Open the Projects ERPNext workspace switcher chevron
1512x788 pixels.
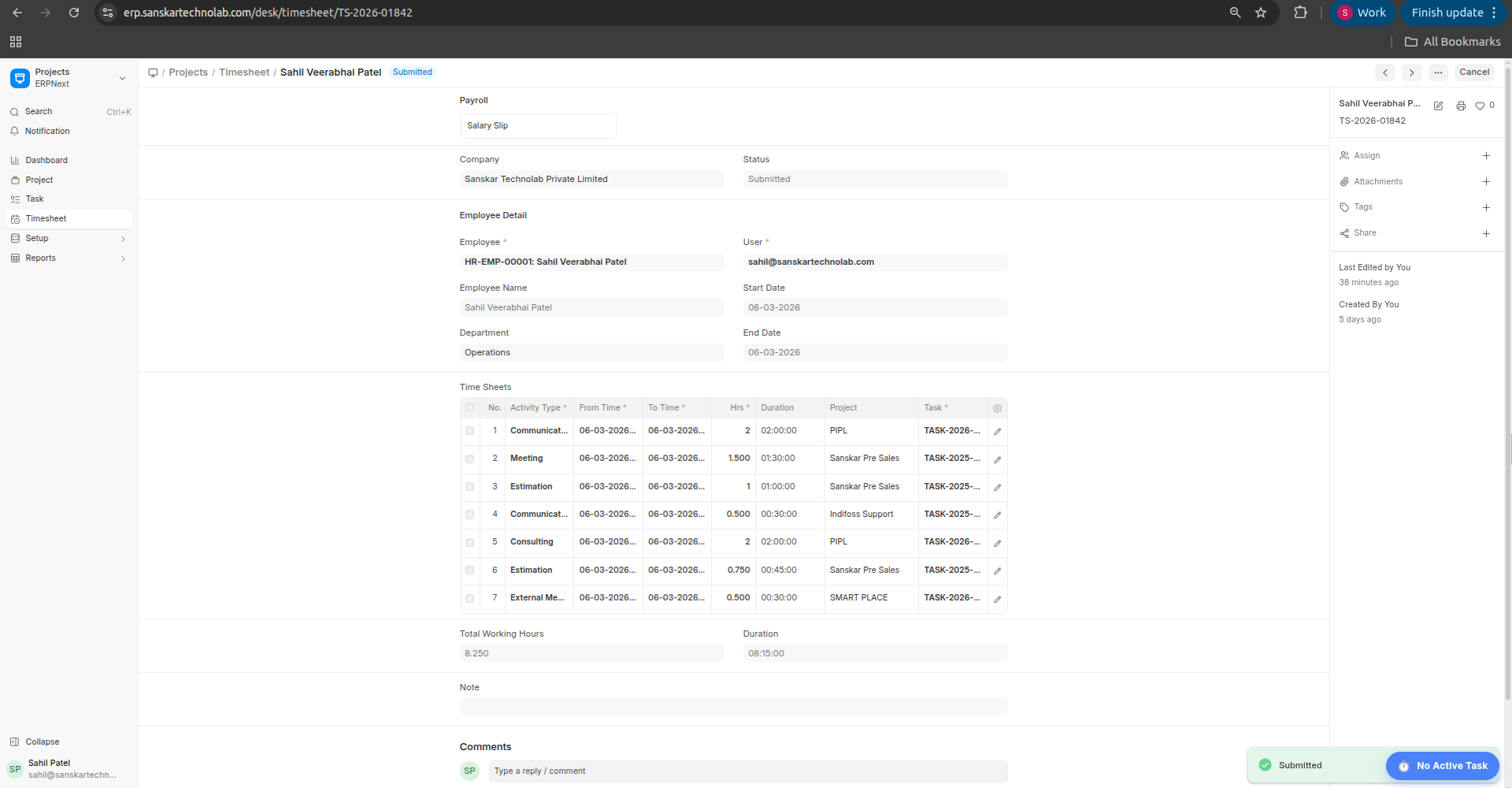point(122,78)
